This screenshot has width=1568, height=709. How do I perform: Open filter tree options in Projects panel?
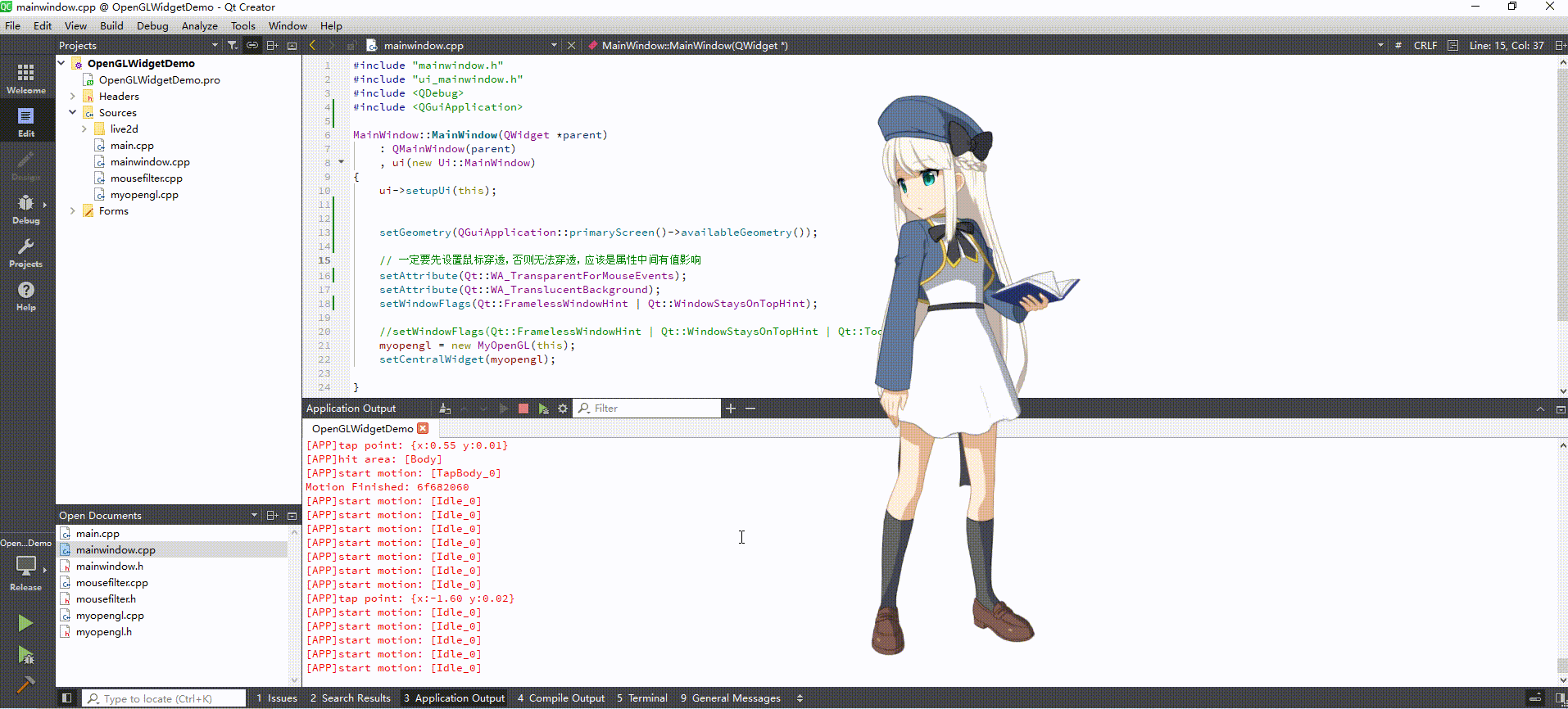pyautogui.click(x=233, y=45)
